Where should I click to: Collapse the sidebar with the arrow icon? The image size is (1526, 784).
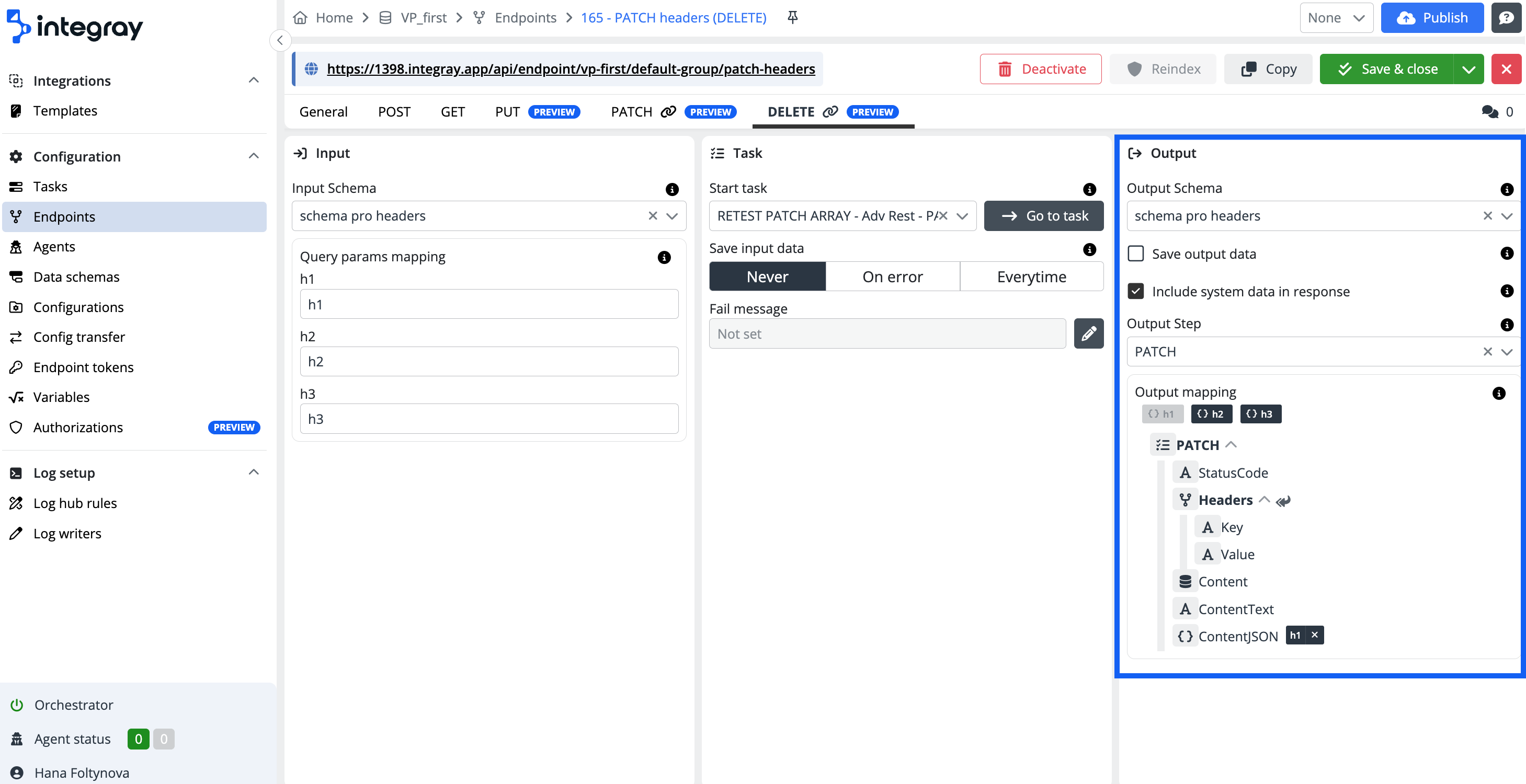(x=280, y=40)
